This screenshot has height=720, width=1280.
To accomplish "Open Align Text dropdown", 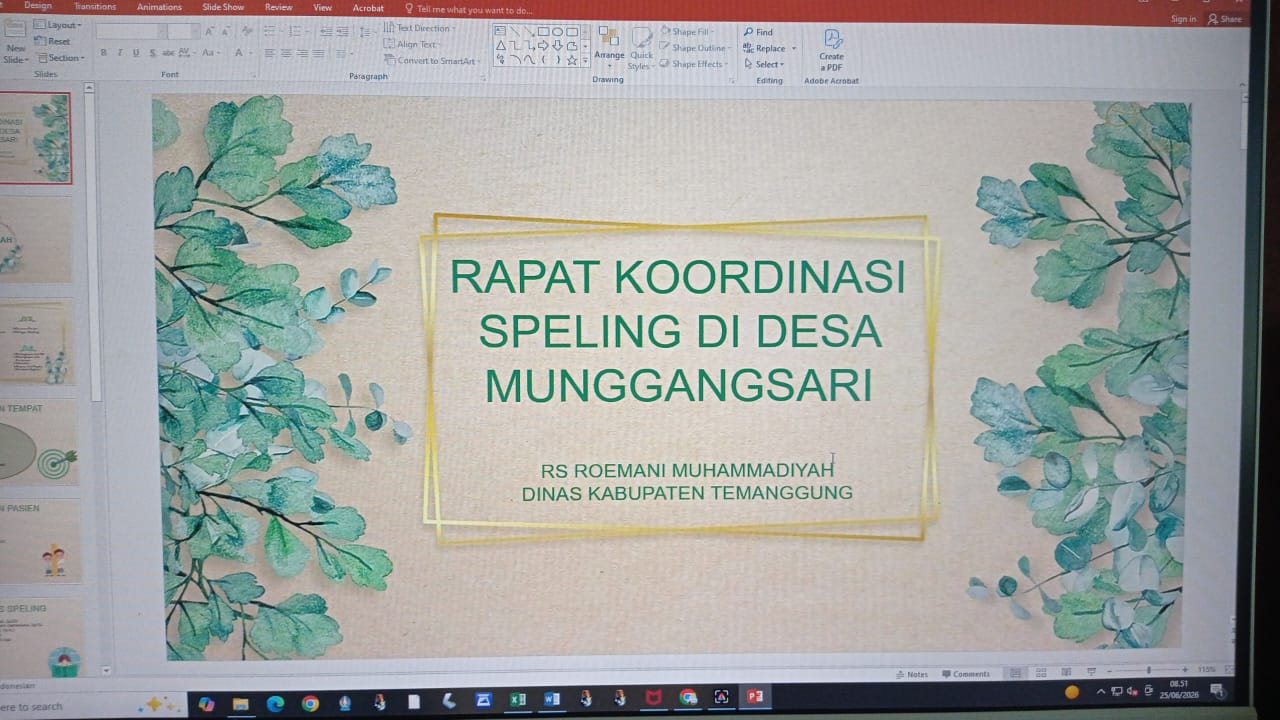I will click(x=412, y=44).
